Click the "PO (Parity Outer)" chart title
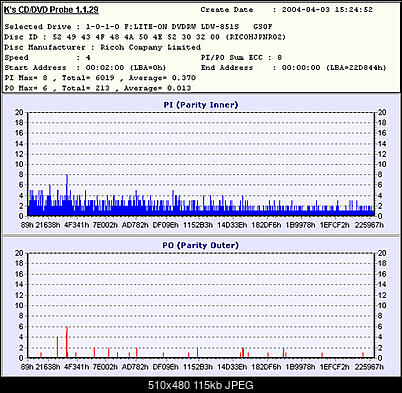Screen dimensions: 402x393 click(201, 246)
